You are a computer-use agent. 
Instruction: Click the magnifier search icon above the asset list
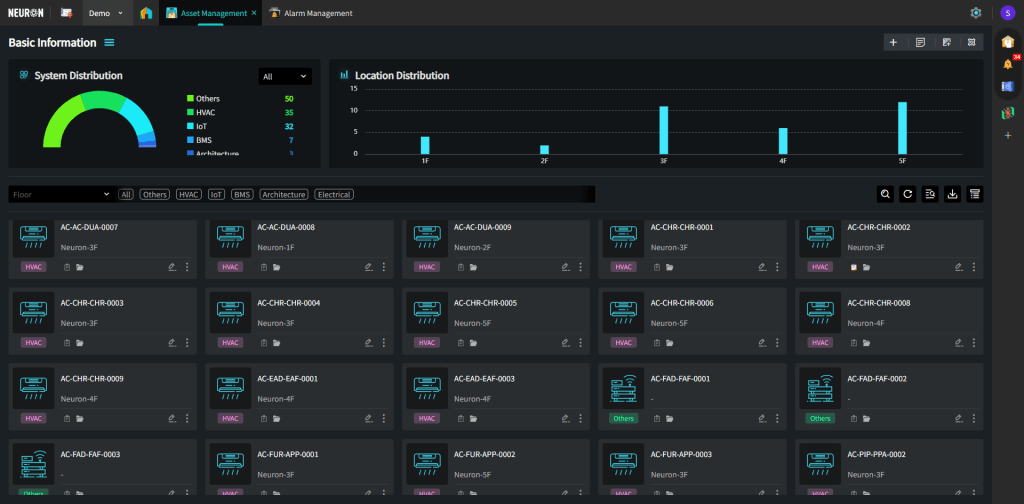(x=886, y=194)
